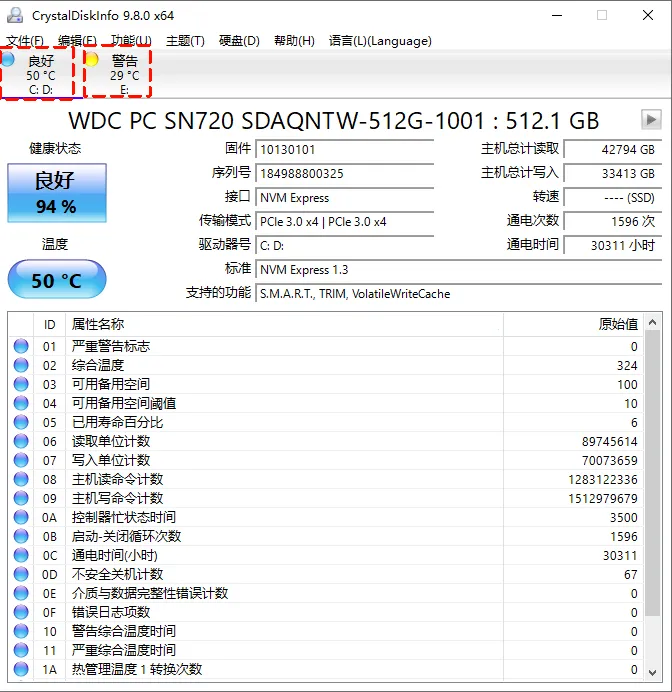Click status icon for 08 主机读命令计数 row

tap(21, 479)
